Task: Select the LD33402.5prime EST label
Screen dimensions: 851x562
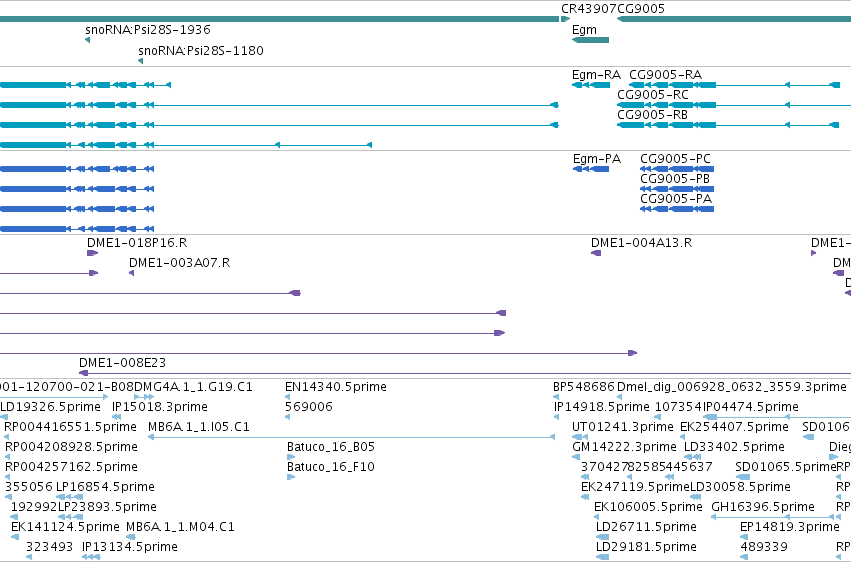Action: pos(734,448)
